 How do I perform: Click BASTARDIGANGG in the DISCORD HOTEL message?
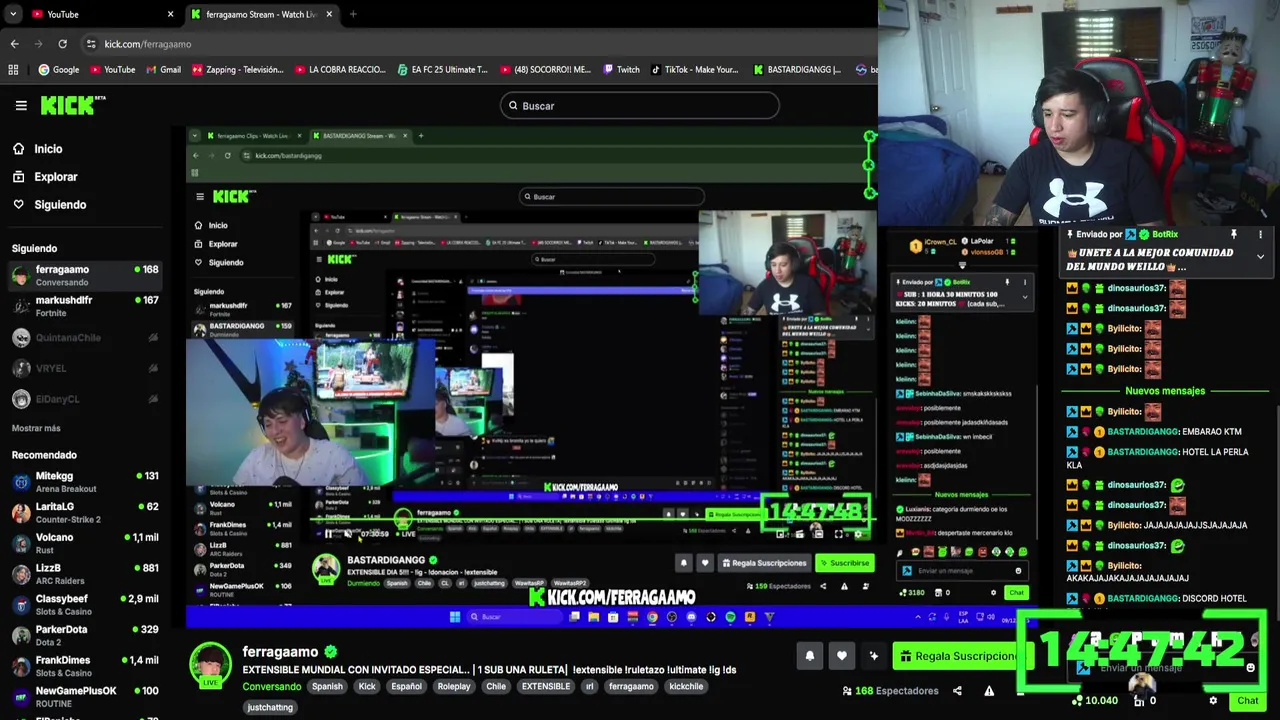pyautogui.click(x=1143, y=599)
